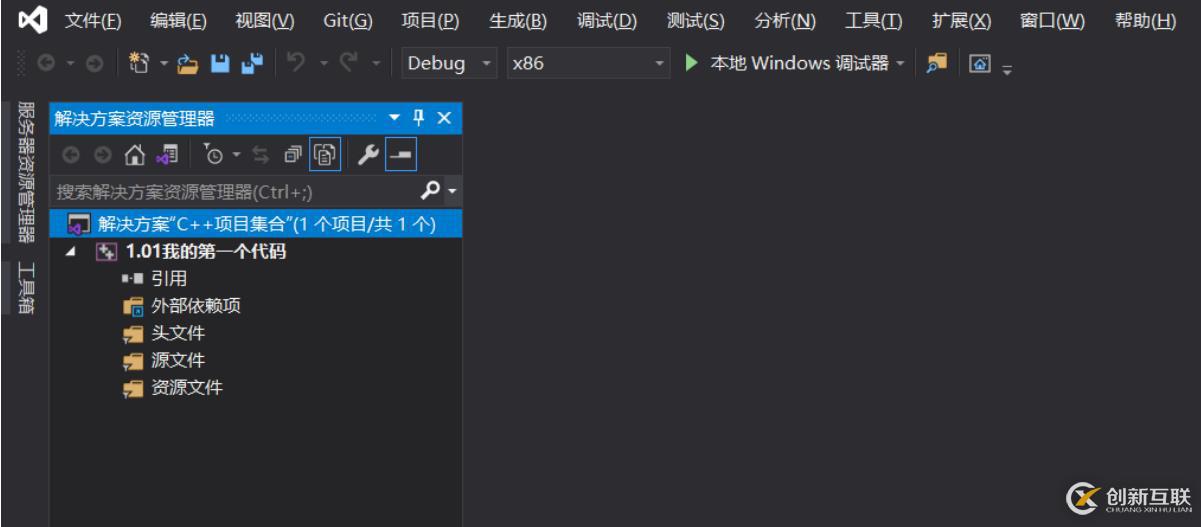Open the main toolbar overflow options

coord(1007,69)
